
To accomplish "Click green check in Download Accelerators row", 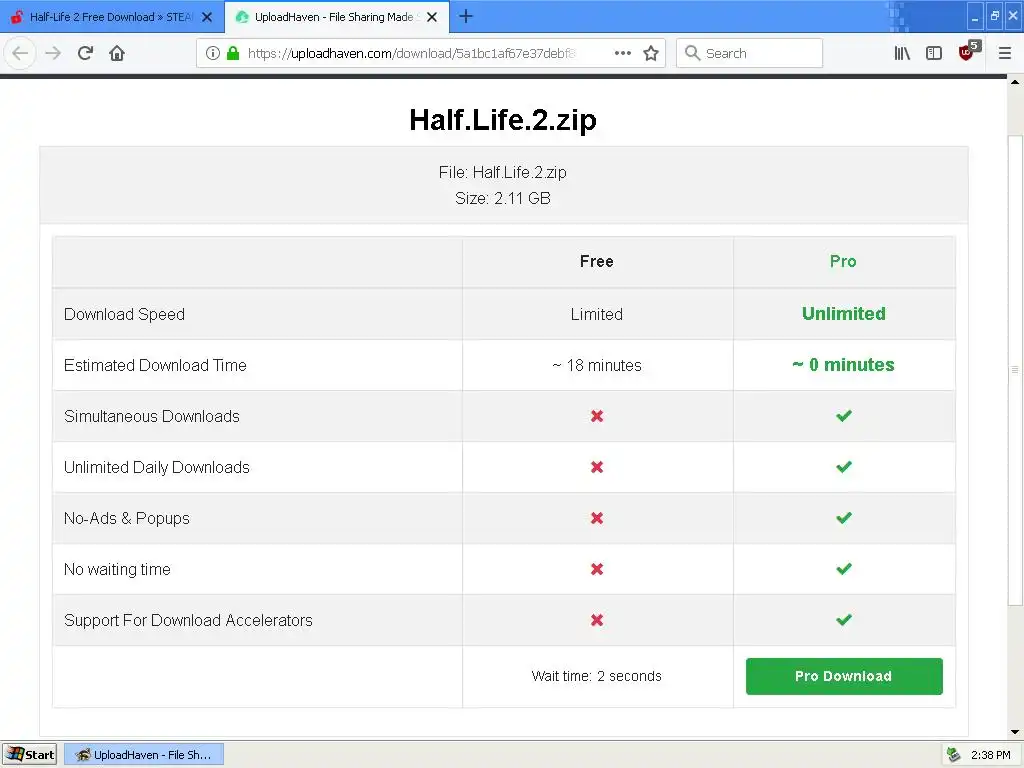I will (x=844, y=619).
